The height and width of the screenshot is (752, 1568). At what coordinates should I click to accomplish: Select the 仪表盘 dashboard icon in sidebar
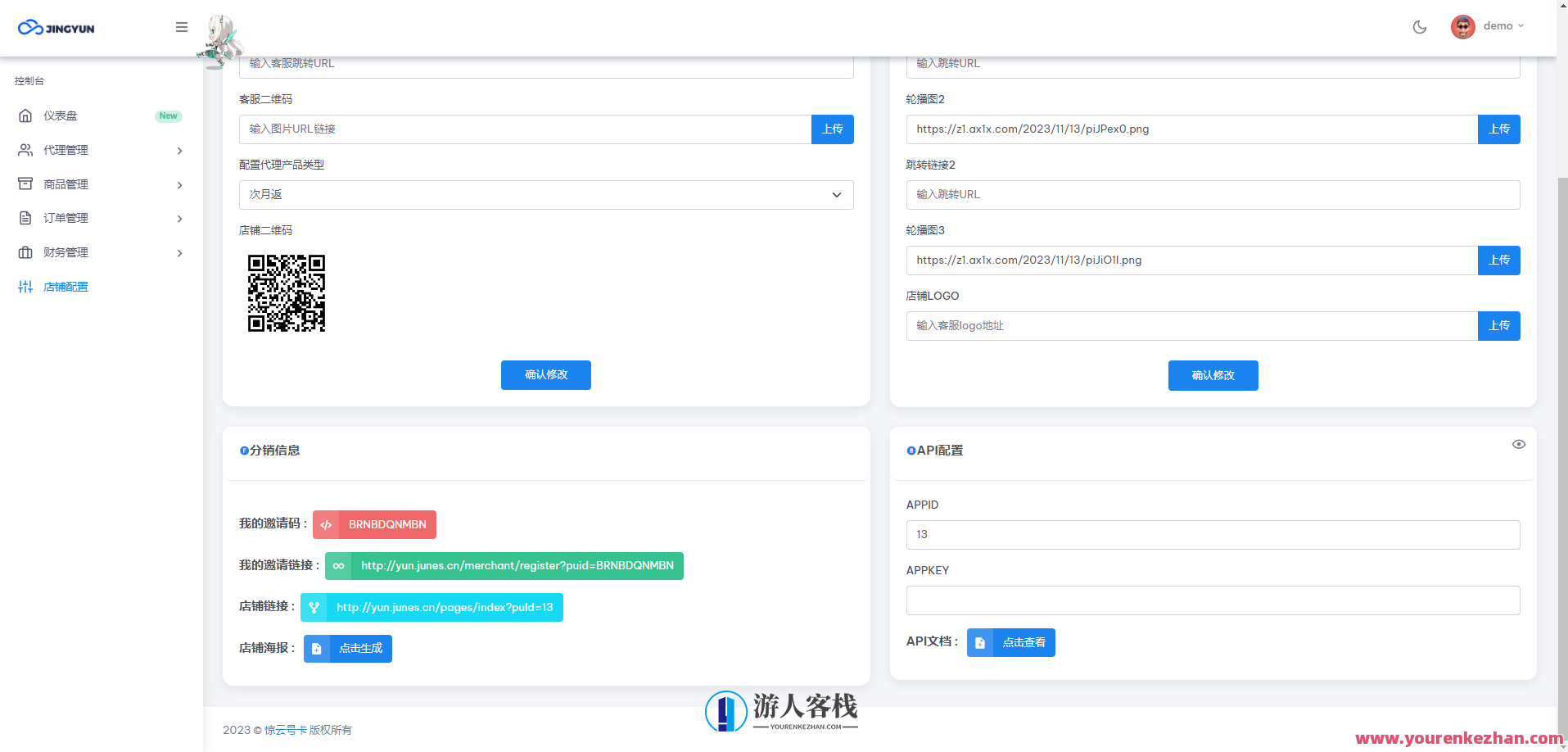pyautogui.click(x=25, y=116)
